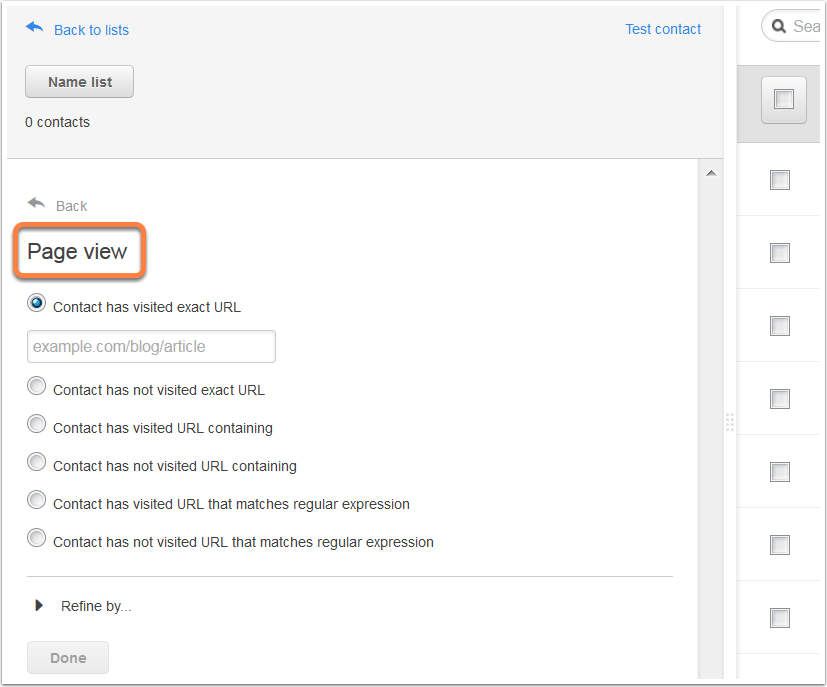Click the Name list button
Image resolution: width=827 pixels, height=687 pixels.
point(80,82)
